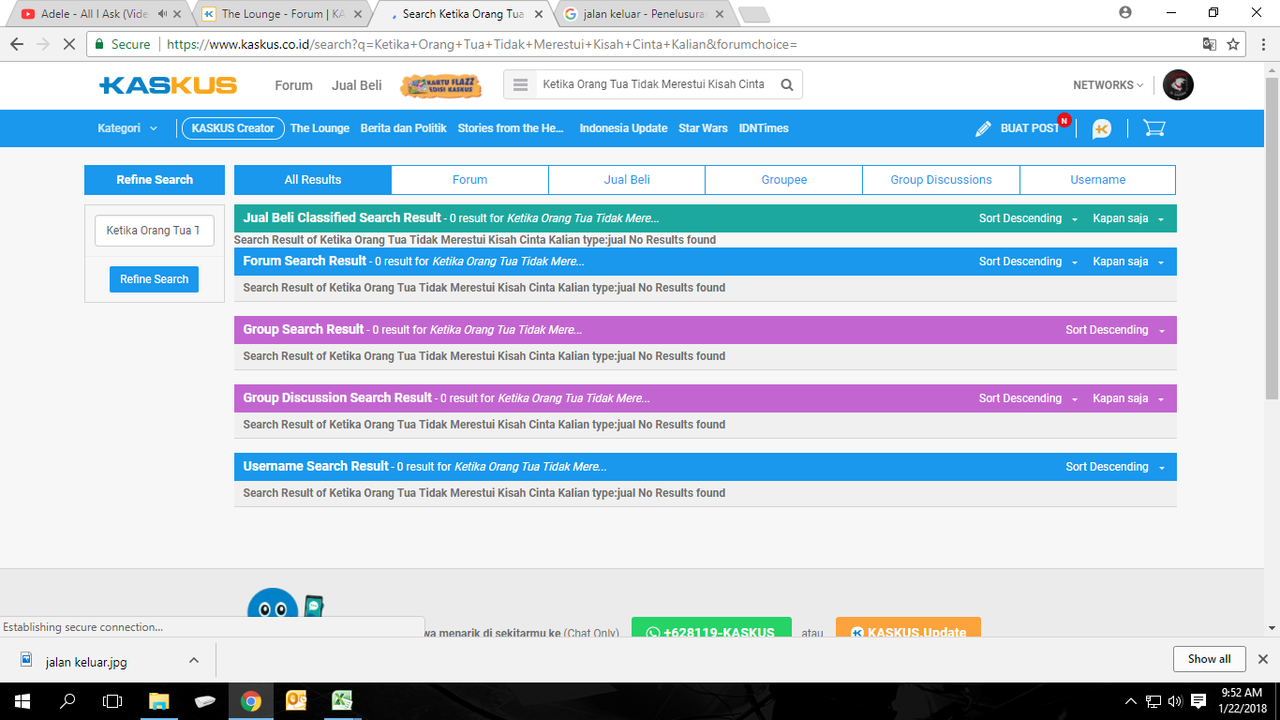The width and height of the screenshot is (1280, 720).
Task: Open File Explorer from taskbar
Action: 160,701
